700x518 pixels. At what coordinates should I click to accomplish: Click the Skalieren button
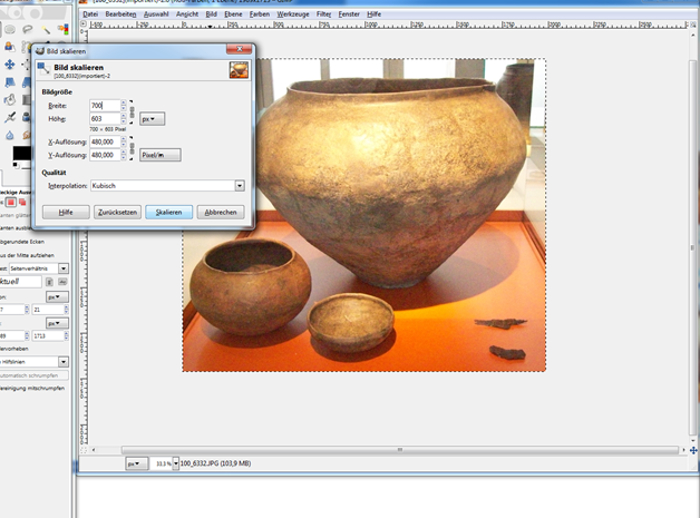point(169,212)
